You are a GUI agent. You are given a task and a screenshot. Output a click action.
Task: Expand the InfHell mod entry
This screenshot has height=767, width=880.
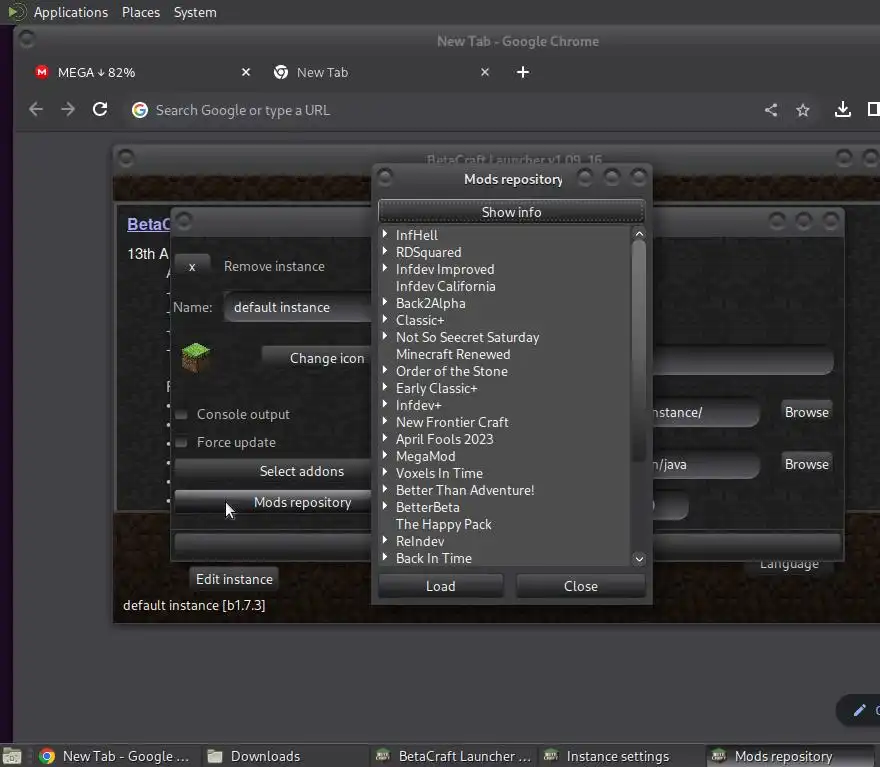click(x=385, y=234)
